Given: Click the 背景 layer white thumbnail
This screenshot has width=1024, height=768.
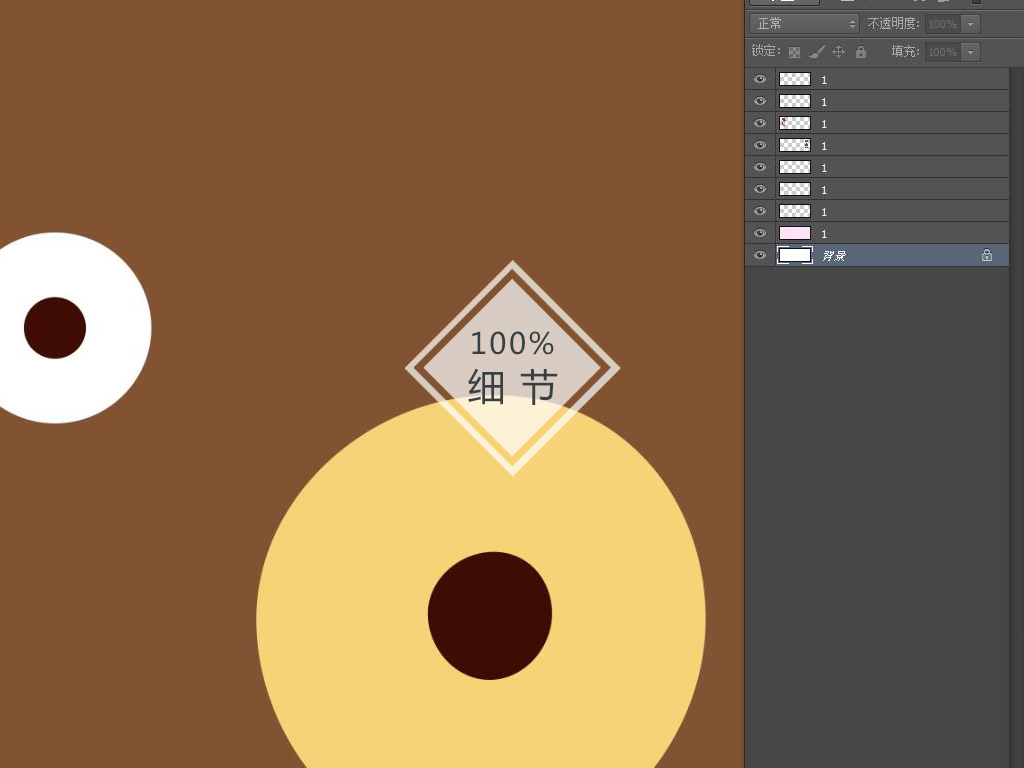Looking at the screenshot, I should tap(795, 255).
